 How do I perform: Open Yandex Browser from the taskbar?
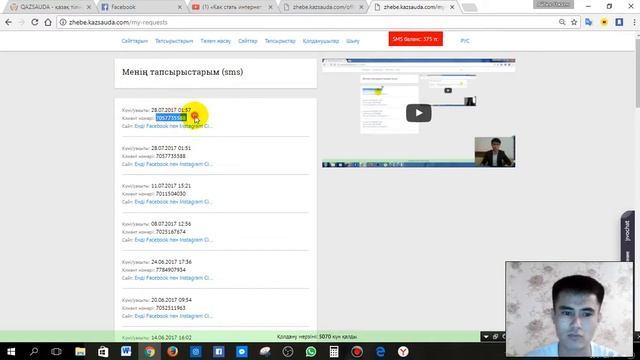point(403,351)
